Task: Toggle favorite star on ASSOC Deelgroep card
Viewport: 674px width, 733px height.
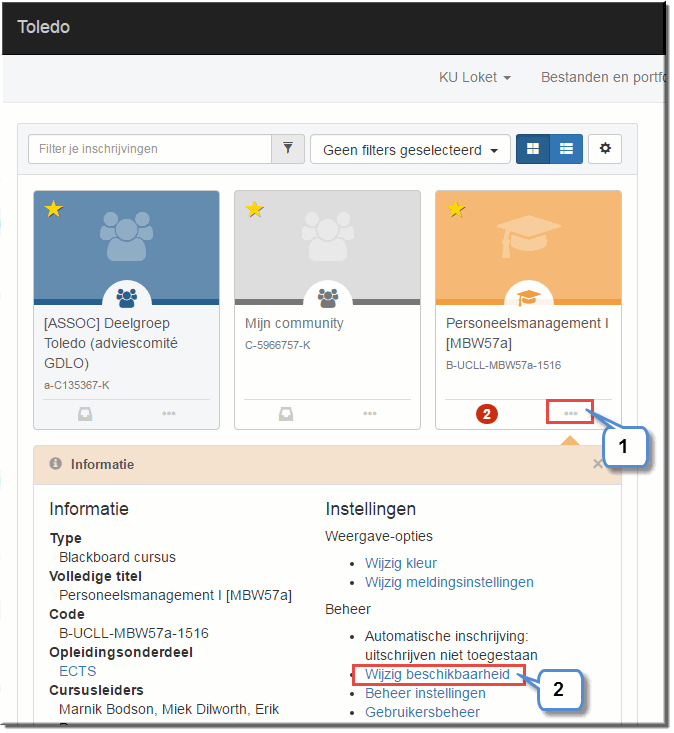Action: click(x=54, y=209)
